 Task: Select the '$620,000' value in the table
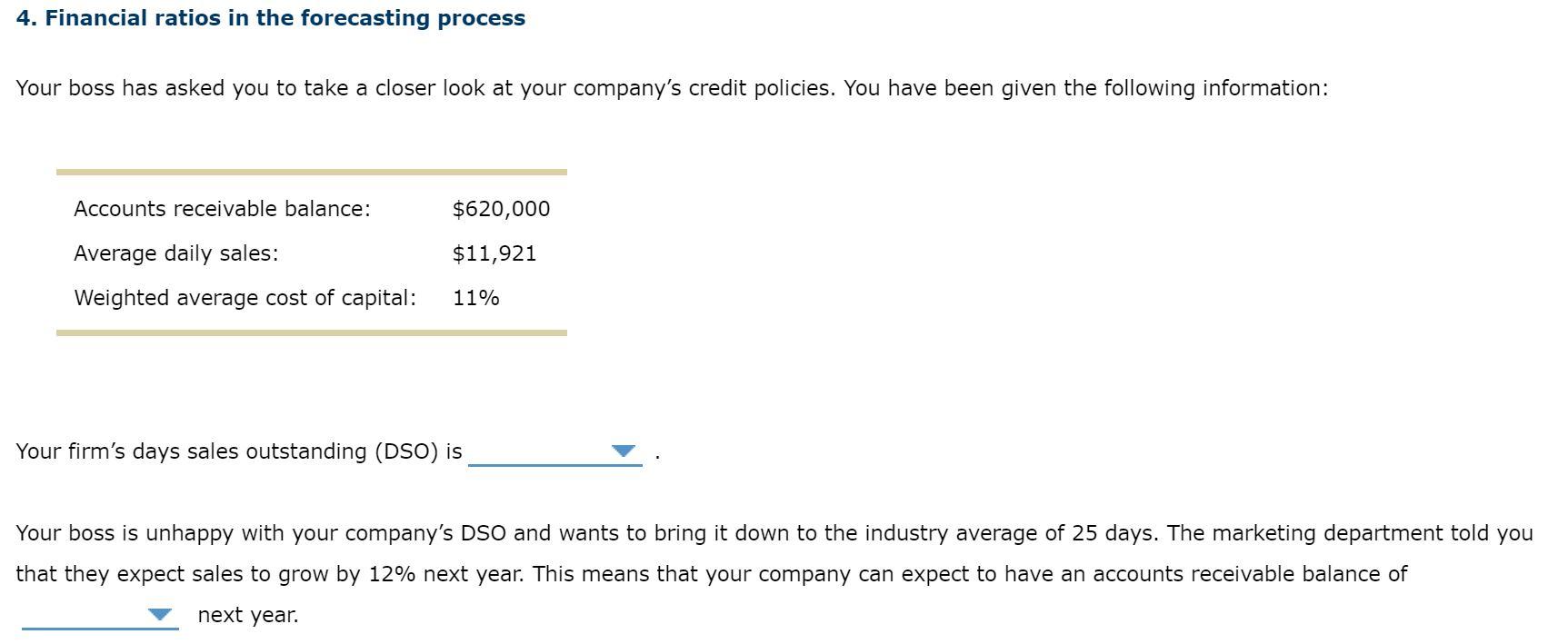(x=500, y=208)
